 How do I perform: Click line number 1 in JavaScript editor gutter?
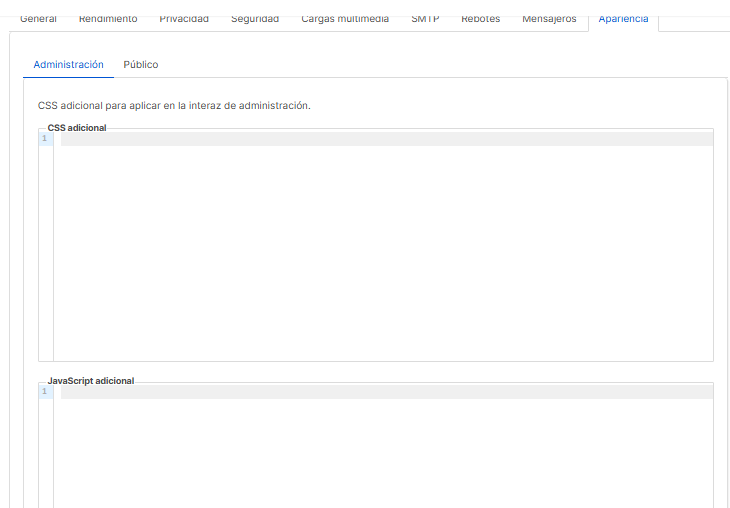click(x=45, y=392)
